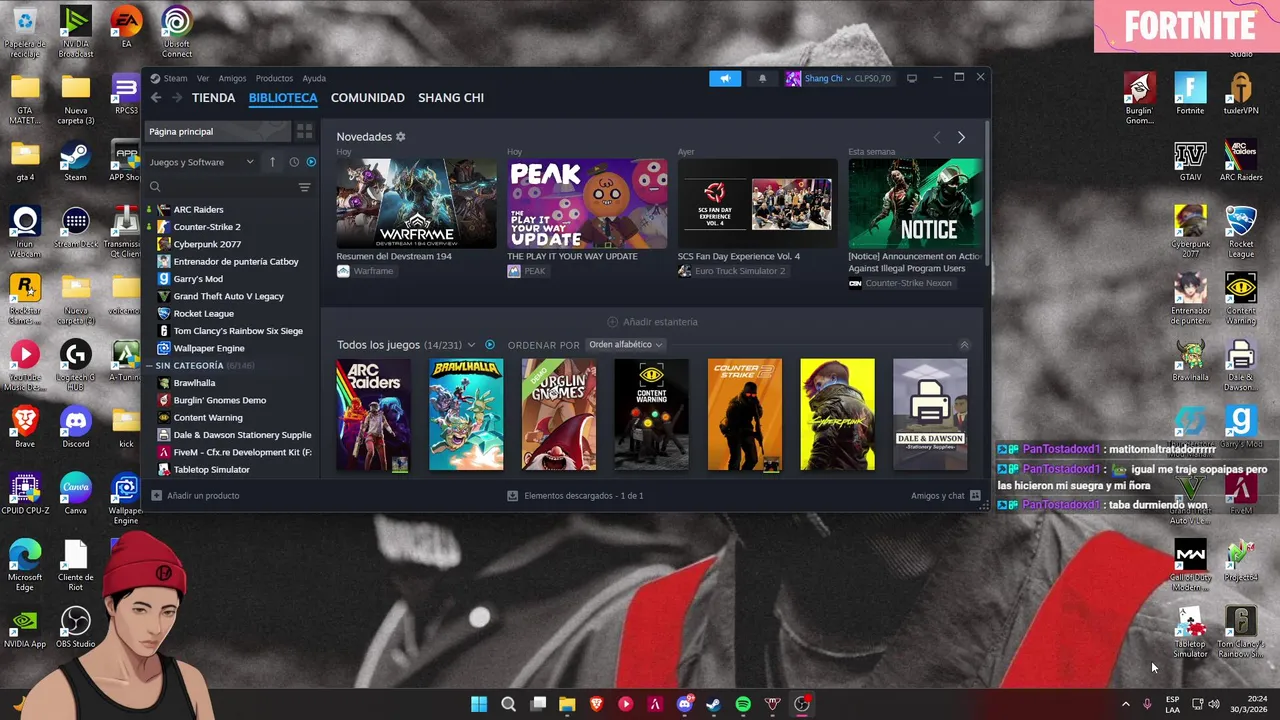Screen dimensions: 1280x720
Task: Click Añadir estantería to add a shelf
Action: tap(652, 322)
